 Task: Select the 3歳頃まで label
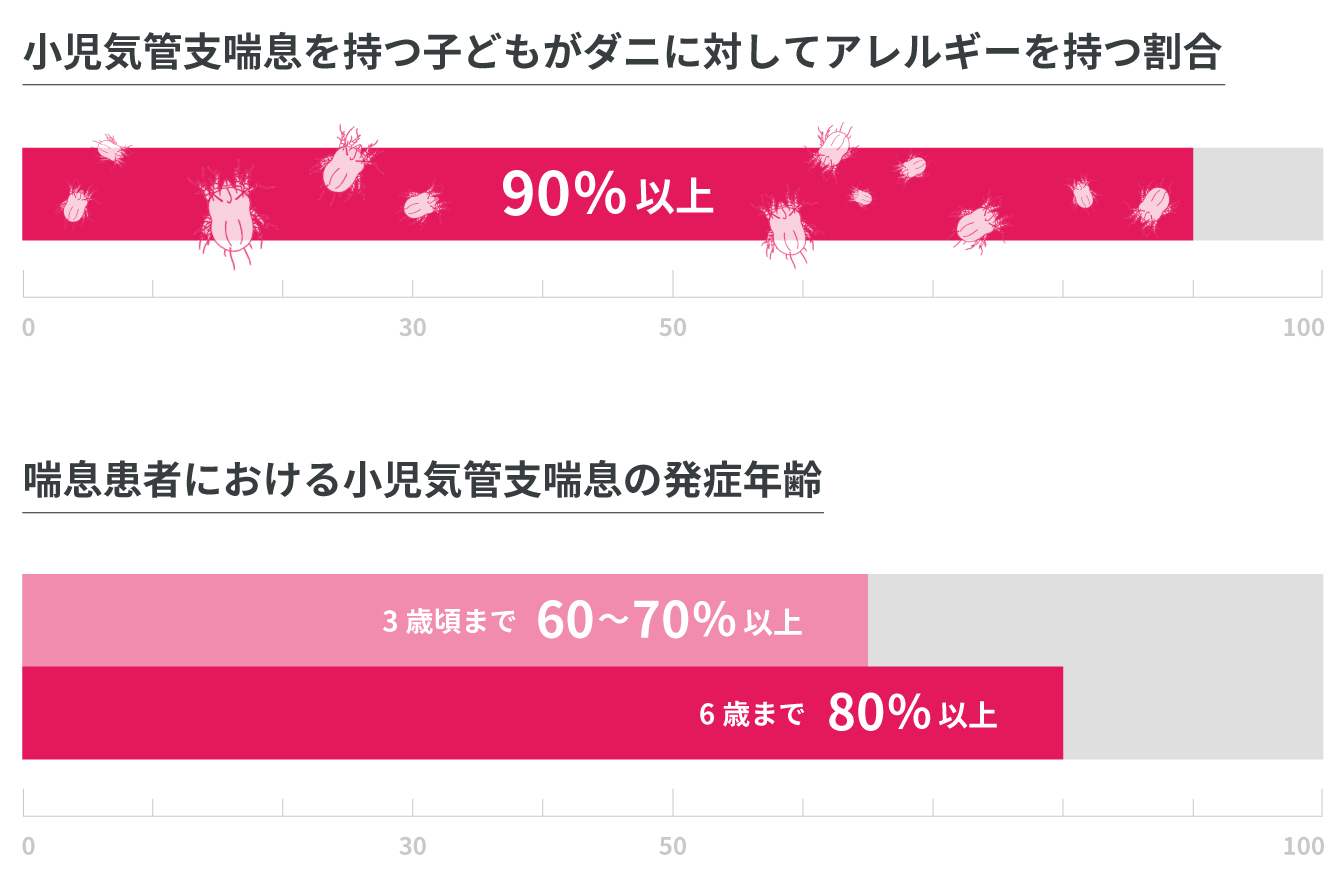pyautogui.click(x=448, y=622)
